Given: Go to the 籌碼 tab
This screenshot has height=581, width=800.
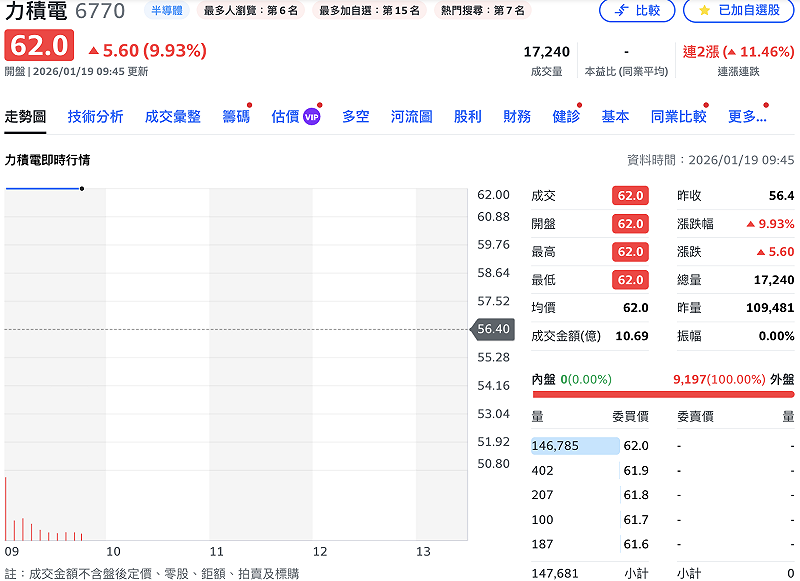Looking at the screenshot, I should pos(236,117).
